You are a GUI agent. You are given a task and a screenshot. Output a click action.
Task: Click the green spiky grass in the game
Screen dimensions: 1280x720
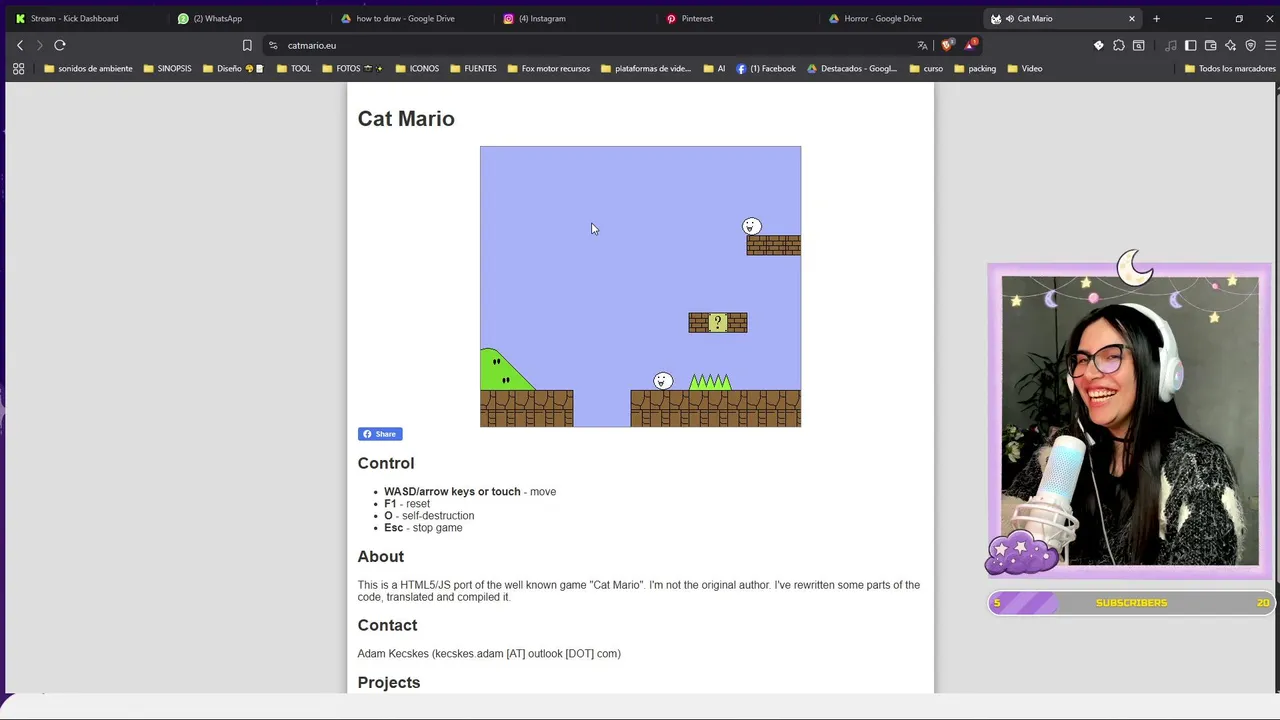pyautogui.click(x=710, y=382)
